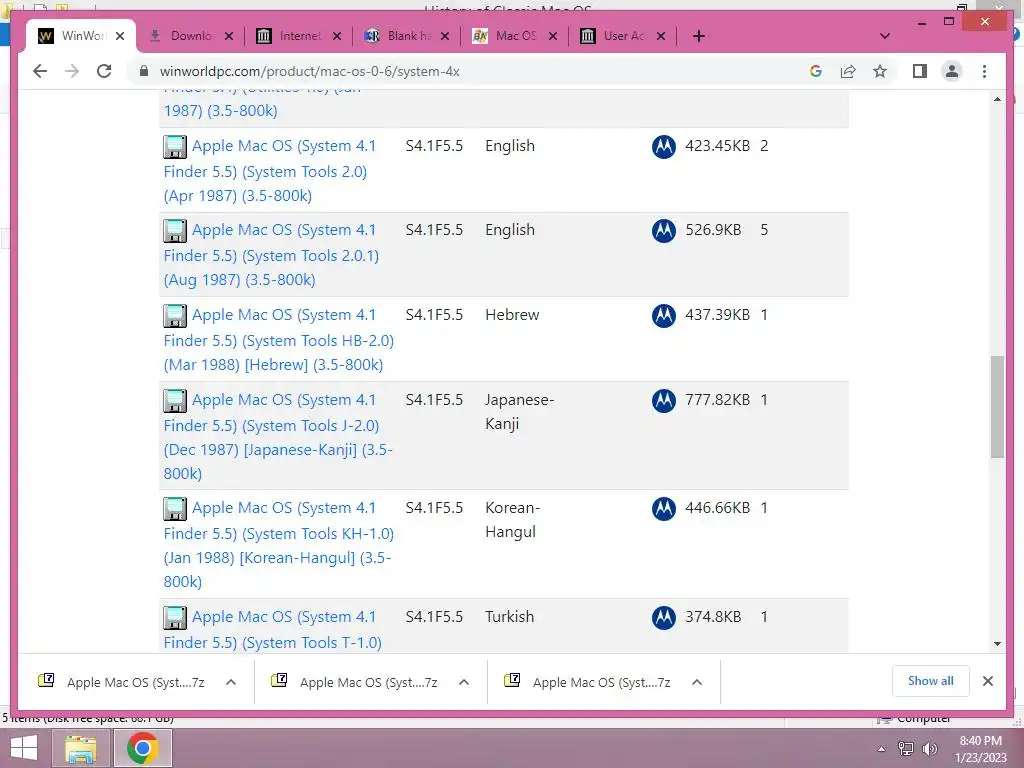Click Motorola icon in 526.9KB row

[x=664, y=231]
